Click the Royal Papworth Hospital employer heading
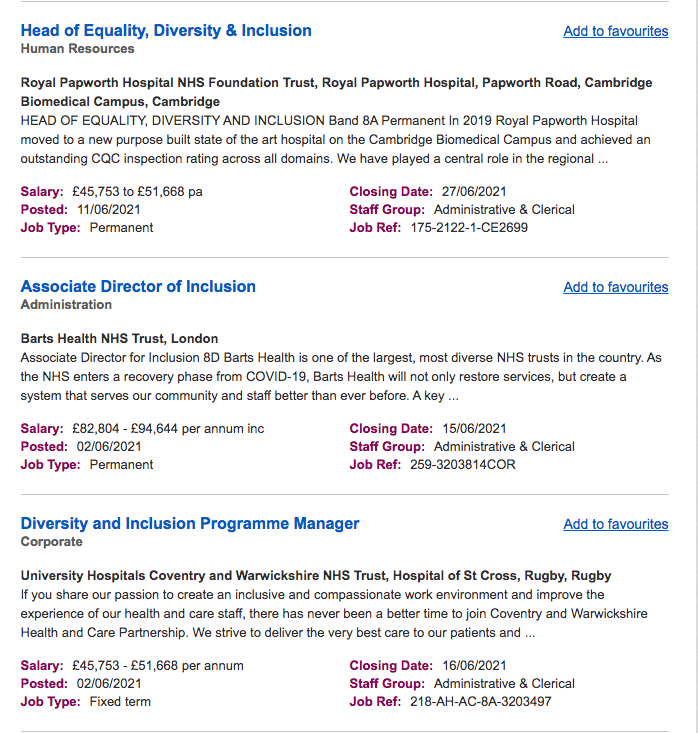The height and width of the screenshot is (733, 698). tap(336, 82)
